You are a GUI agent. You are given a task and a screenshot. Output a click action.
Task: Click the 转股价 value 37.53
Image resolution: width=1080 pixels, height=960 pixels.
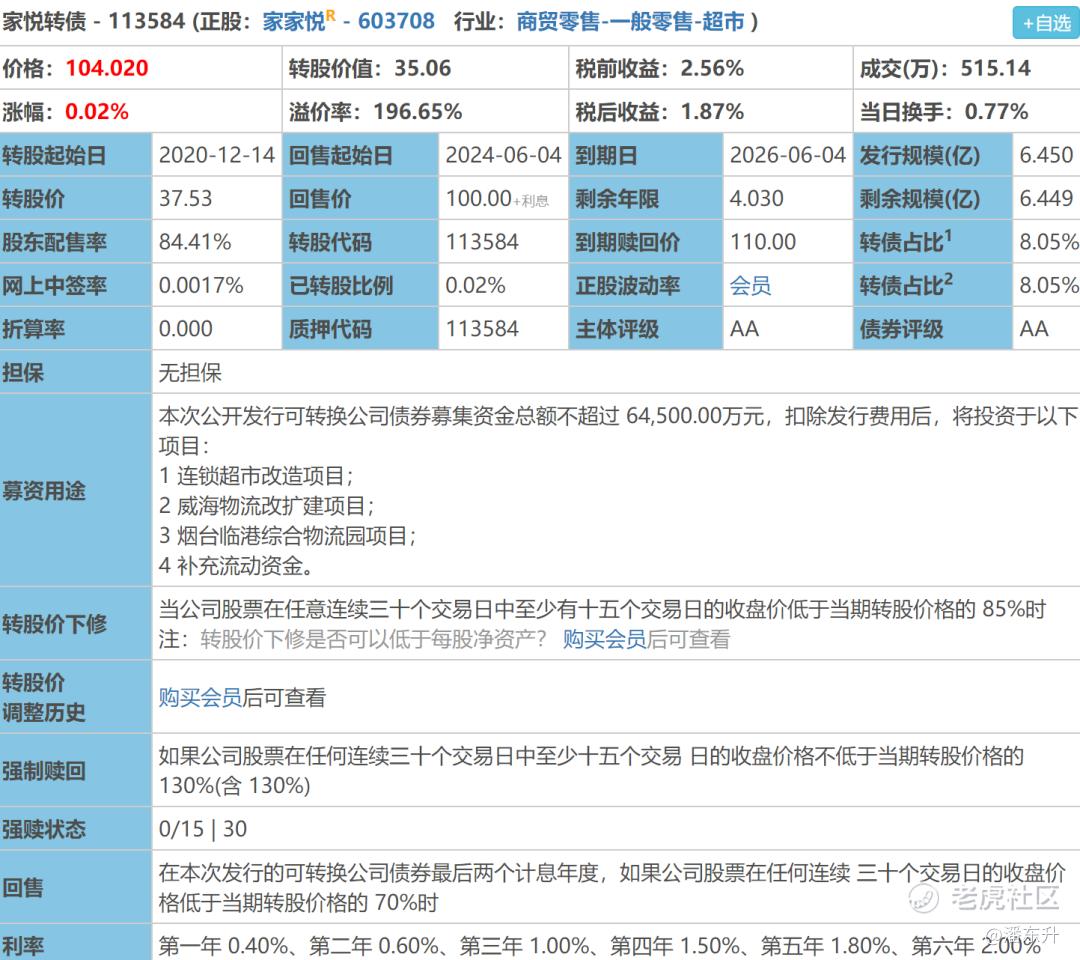point(186,198)
